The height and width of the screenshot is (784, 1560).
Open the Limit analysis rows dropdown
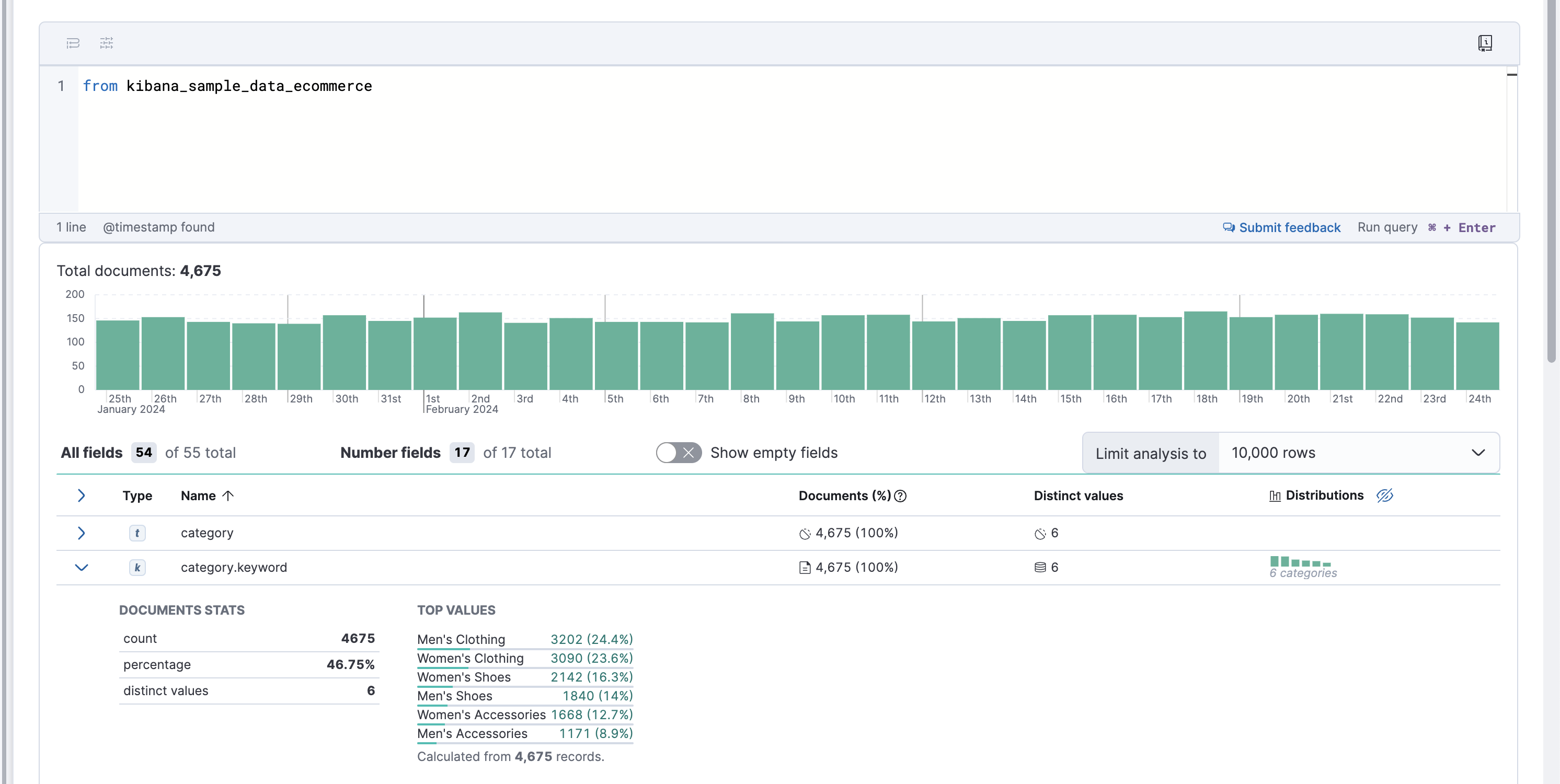(x=1358, y=453)
